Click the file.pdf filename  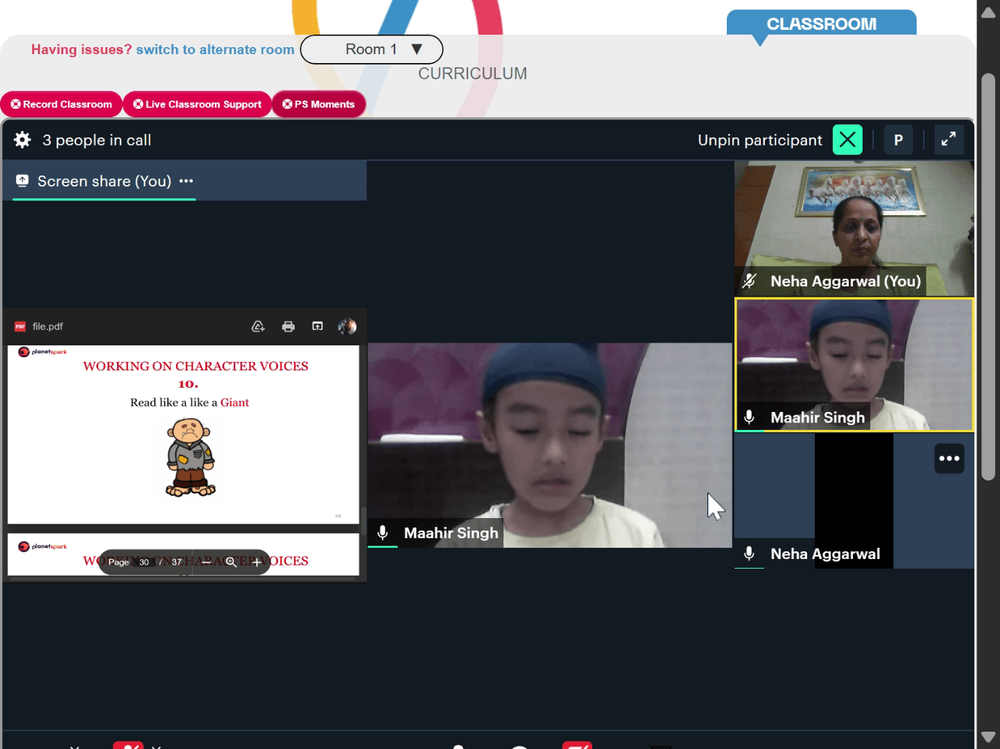point(48,327)
